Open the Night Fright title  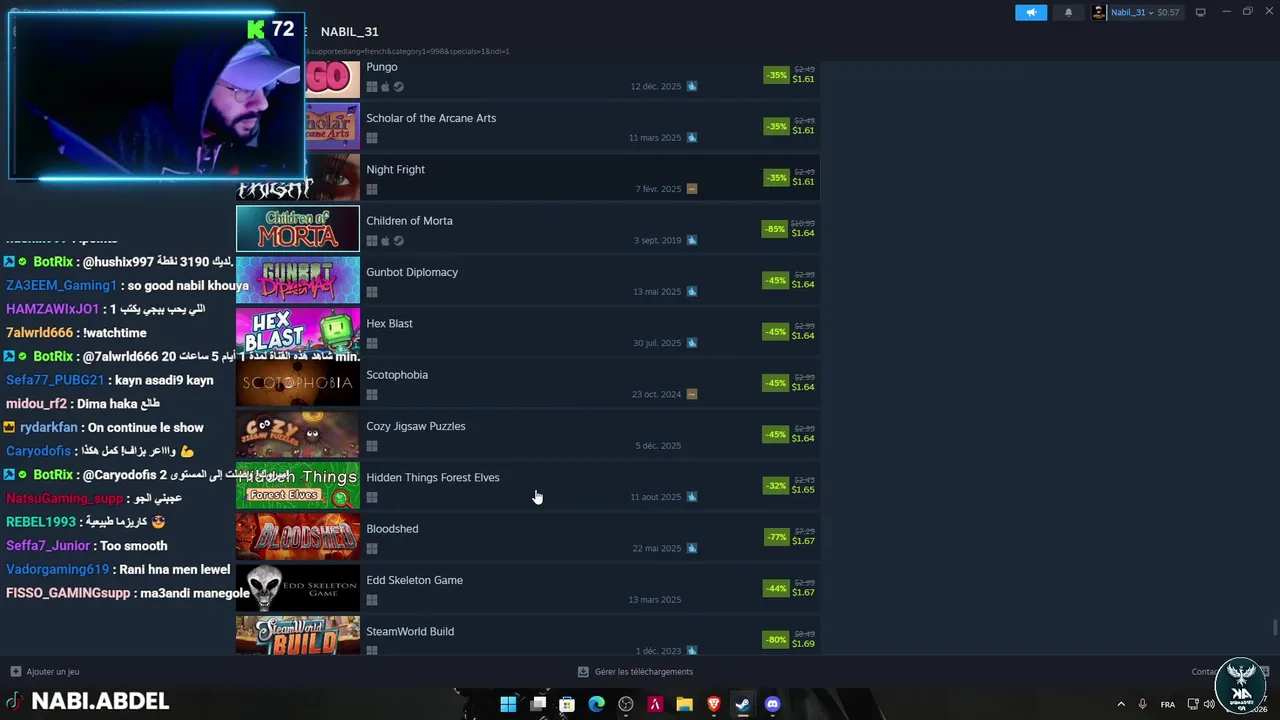395,169
